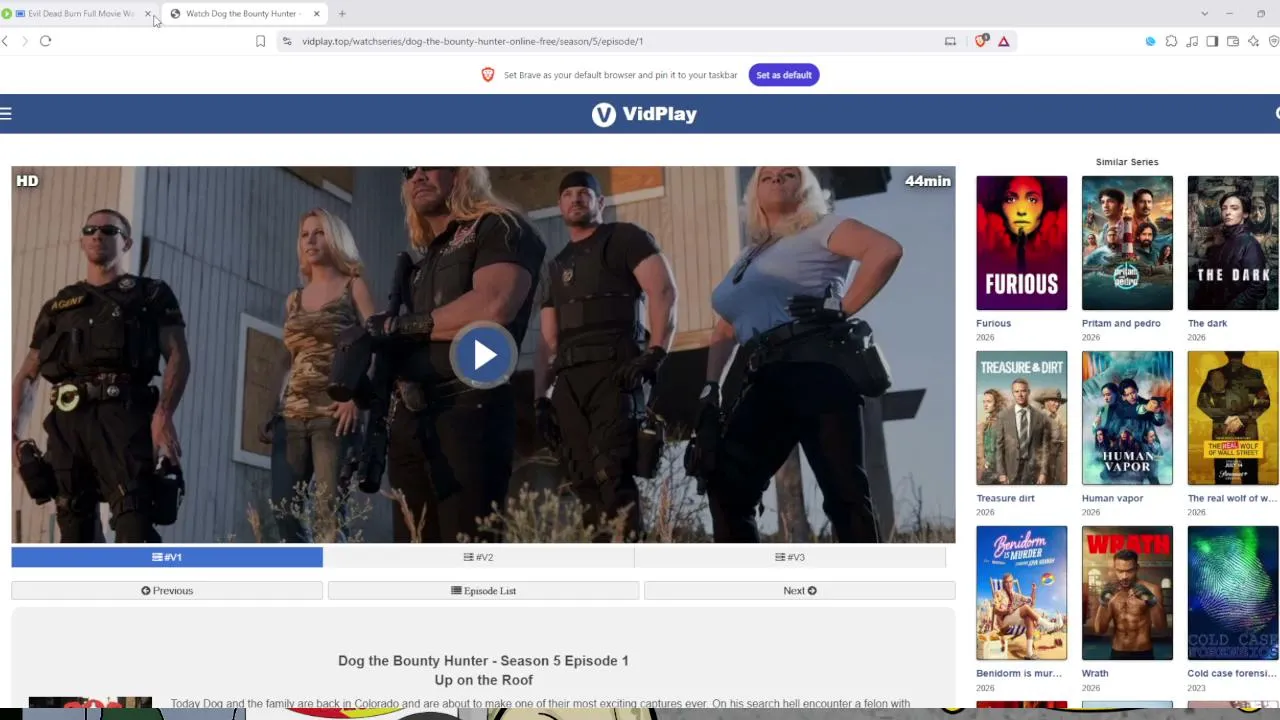1280x720 pixels.
Task: Click the screen cast icon in address bar
Action: [x=950, y=41]
